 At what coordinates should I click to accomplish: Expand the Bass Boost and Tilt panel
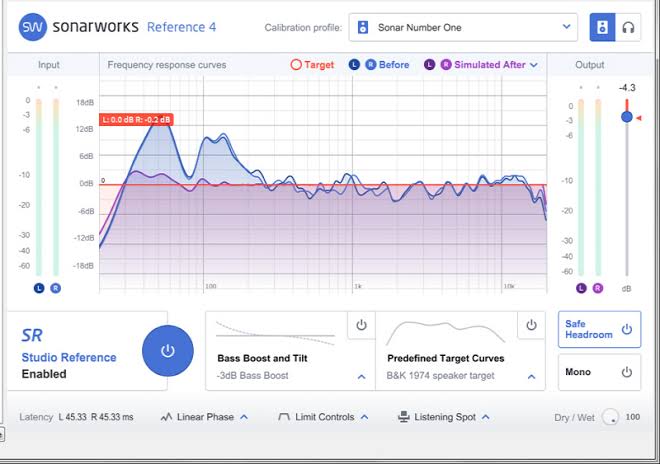(x=361, y=376)
